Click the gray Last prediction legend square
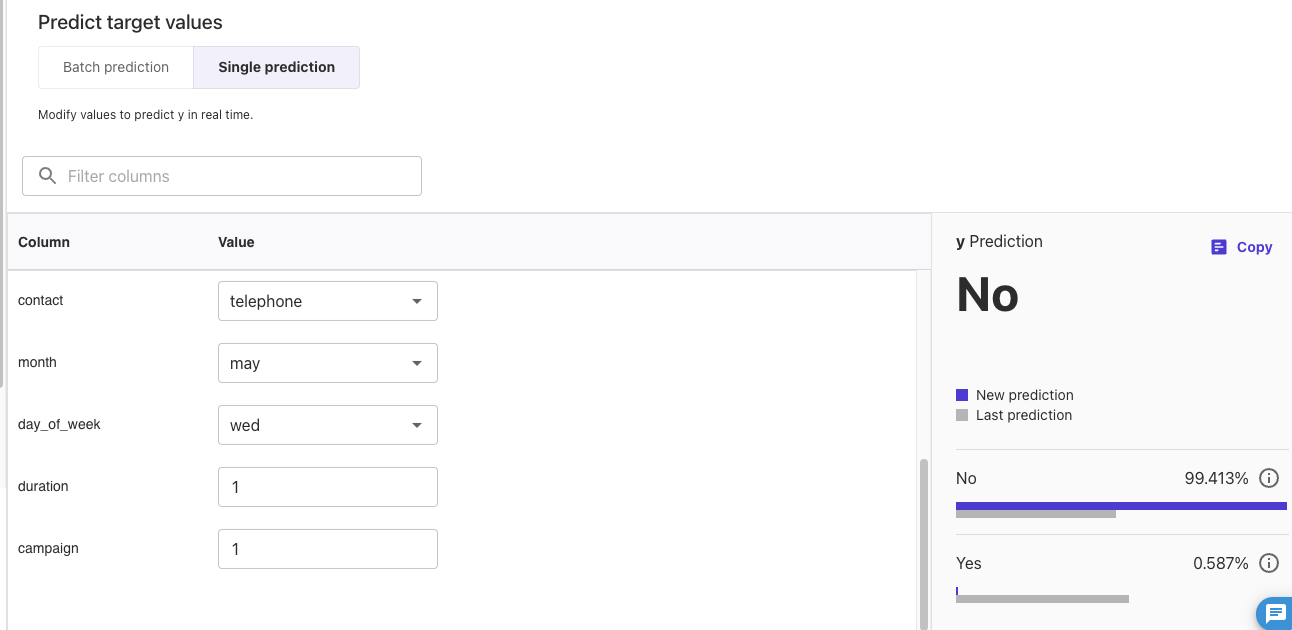 click(x=962, y=415)
